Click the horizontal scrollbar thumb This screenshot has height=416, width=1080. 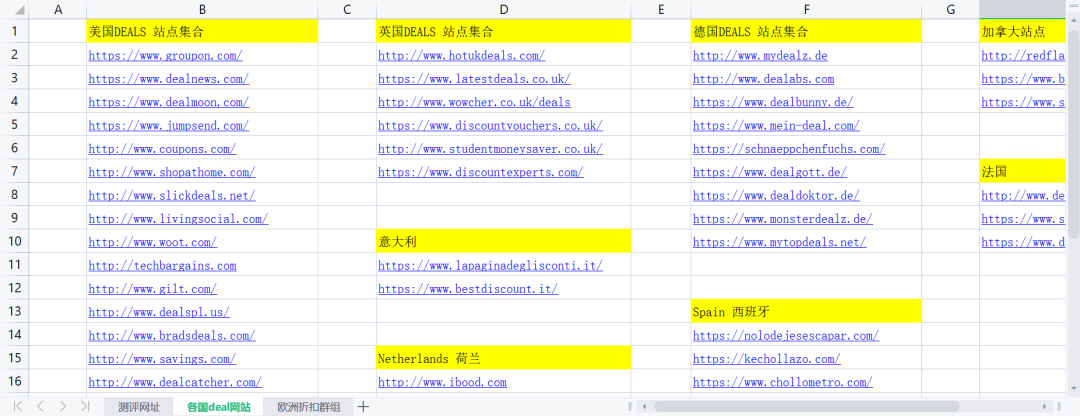tap(807, 406)
